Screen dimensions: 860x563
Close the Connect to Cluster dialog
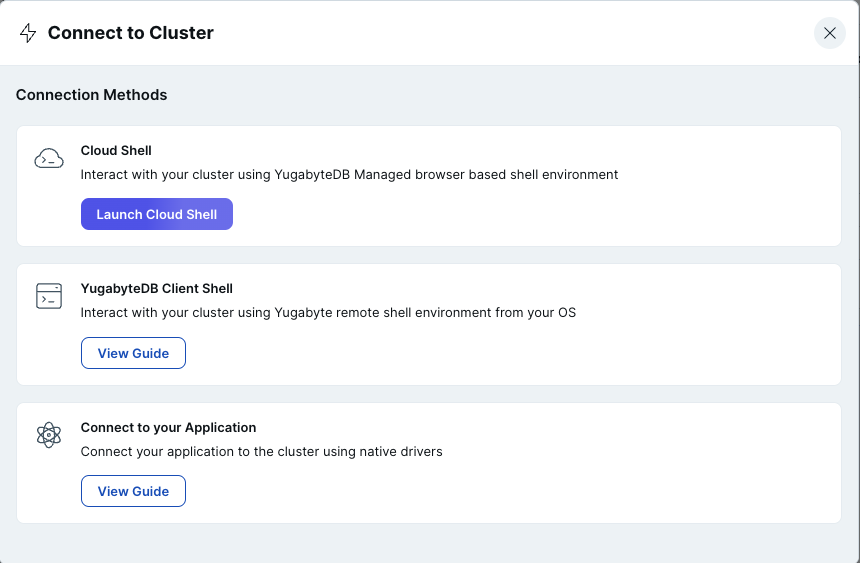tap(829, 33)
